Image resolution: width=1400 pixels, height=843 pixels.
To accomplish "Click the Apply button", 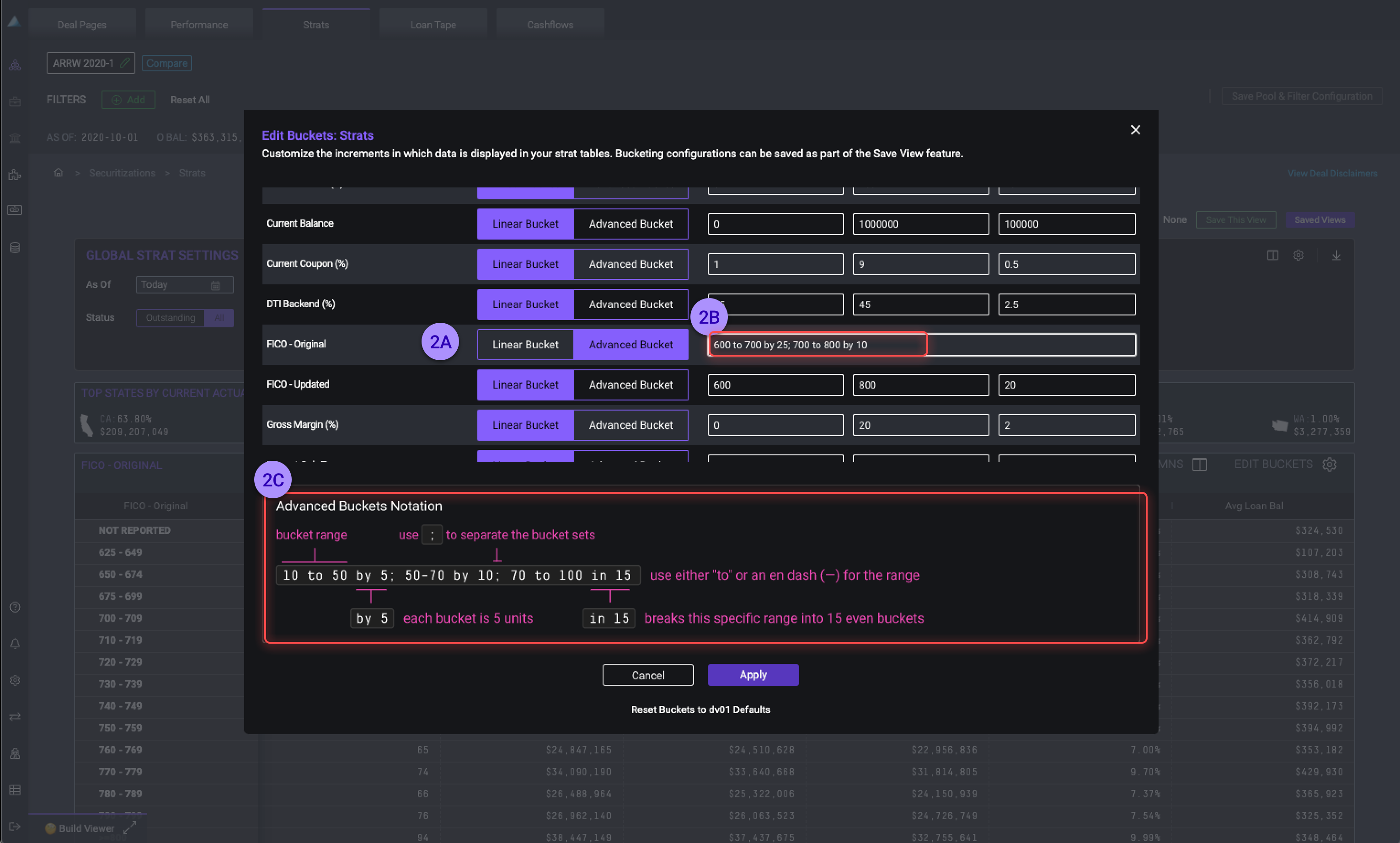I will (753, 674).
